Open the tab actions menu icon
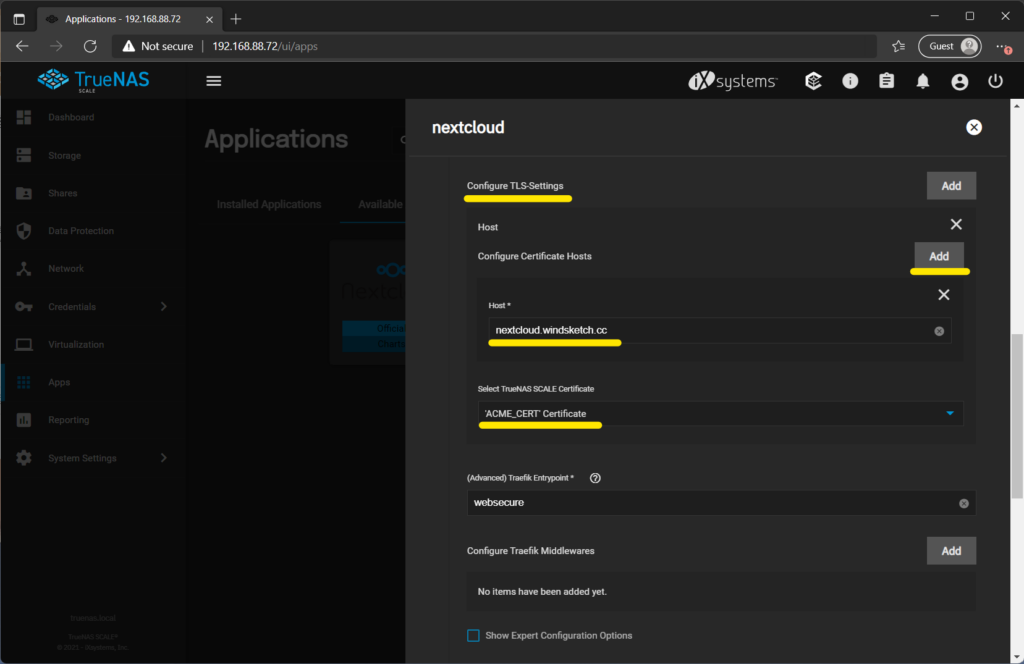The height and width of the screenshot is (664, 1024). [19, 19]
